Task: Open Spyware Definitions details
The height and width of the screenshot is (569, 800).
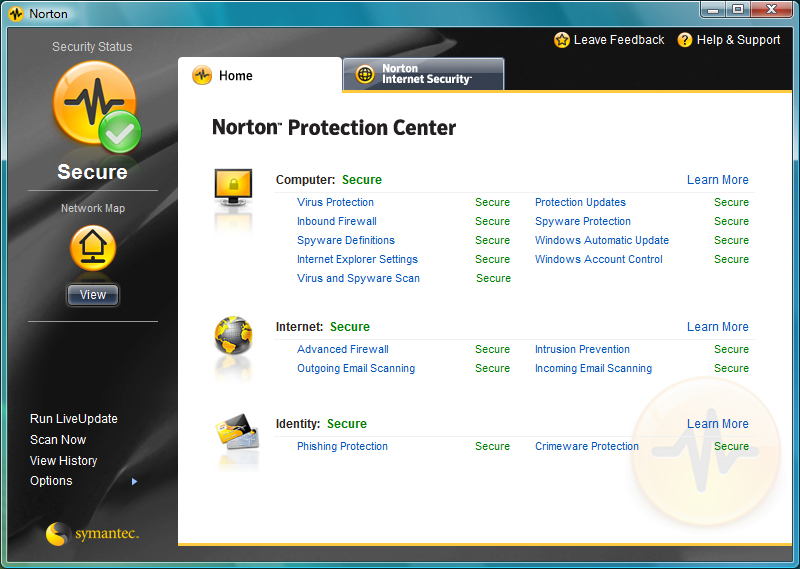Action: (346, 240)
